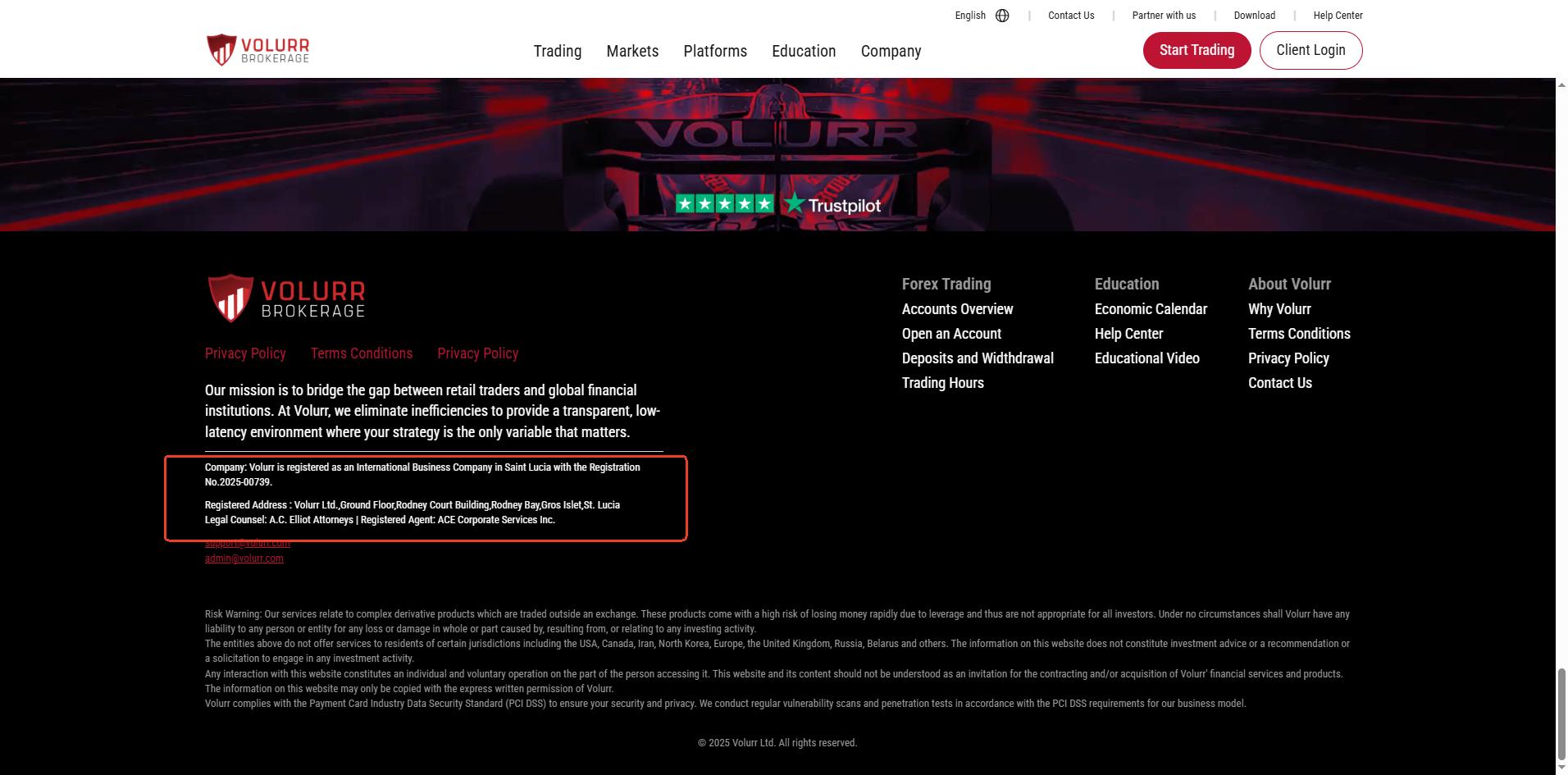The height and width of the screenshot is (775, 1568).
Task: Open the Partner with us link
Action: coord(1164,16)
